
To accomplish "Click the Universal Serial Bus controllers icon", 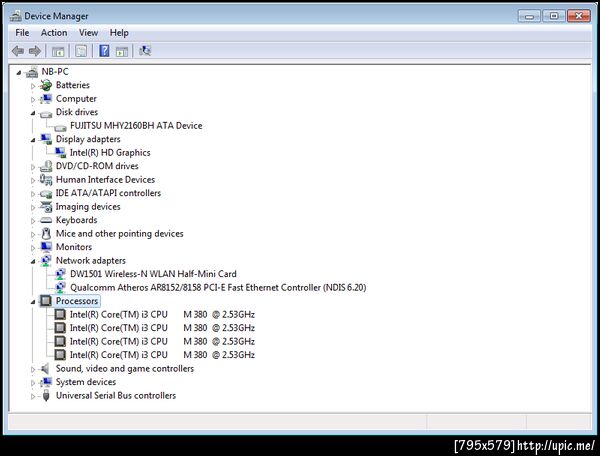I will [46, 396].
